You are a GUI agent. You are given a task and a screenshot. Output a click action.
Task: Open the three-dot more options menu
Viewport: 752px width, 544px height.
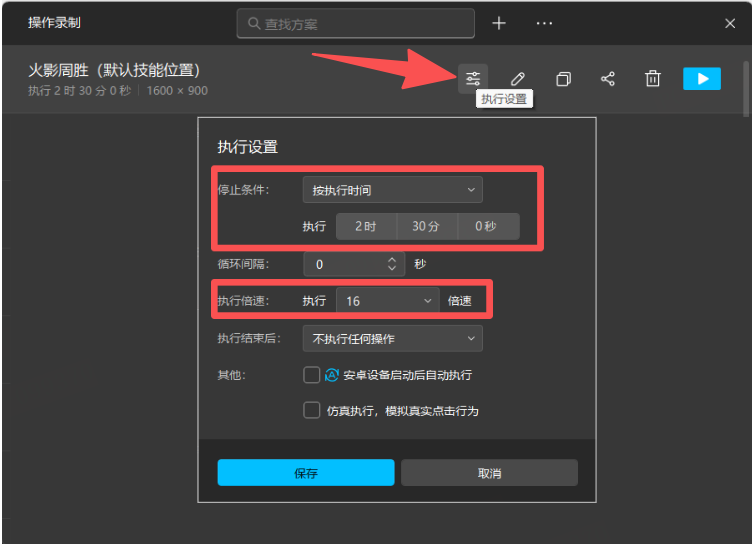tap(544, 23)
